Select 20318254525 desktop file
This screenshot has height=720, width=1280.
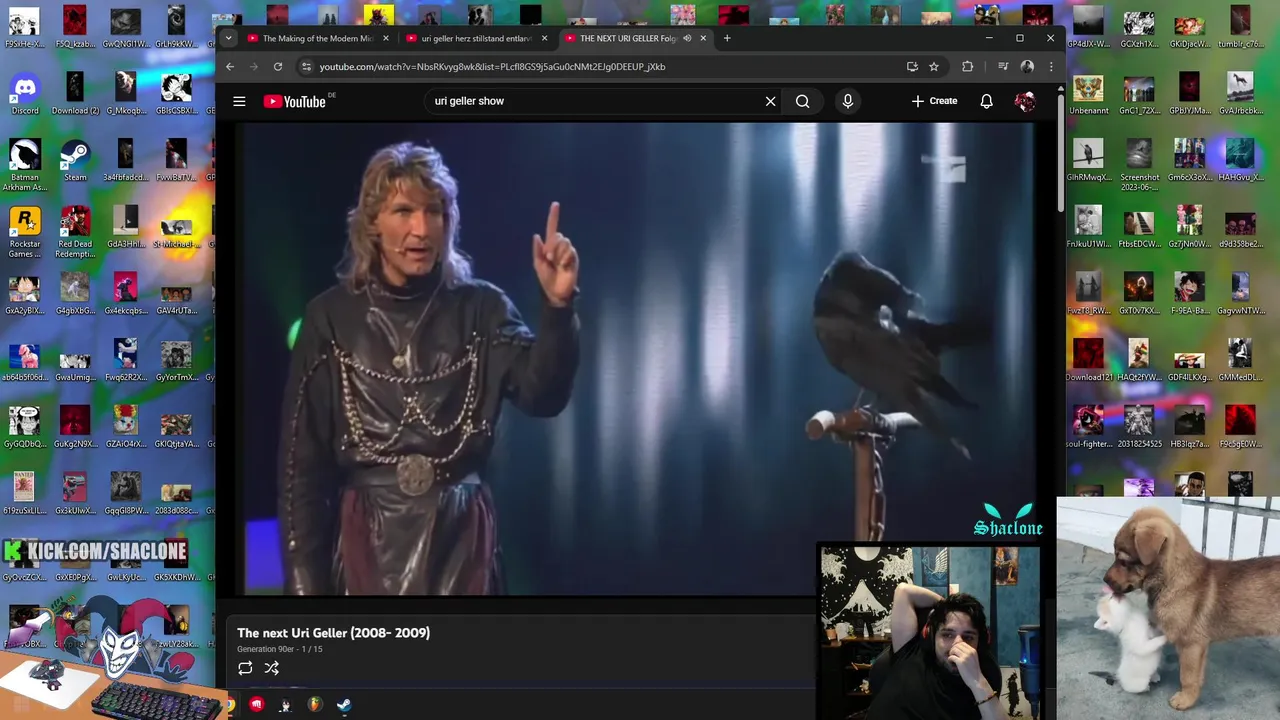pyautogui.click(x=1139, y=427)
